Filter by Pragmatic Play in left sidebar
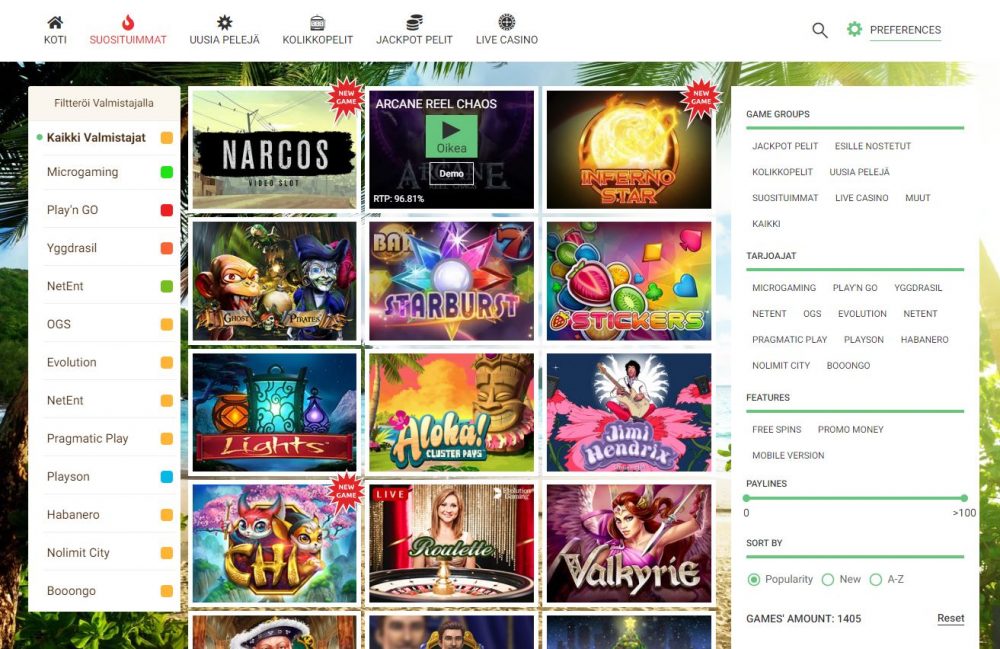1000x649 pixels. (x=105, y=439)
